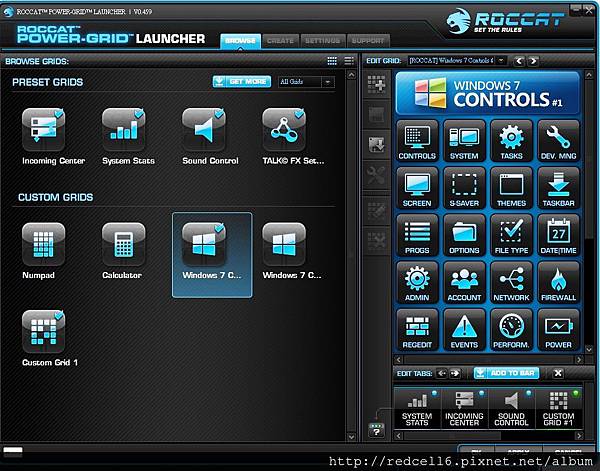Open the Edit Grid selection dropdown
Viewport: 600px width, 471px height.
(x=457, y=60)
